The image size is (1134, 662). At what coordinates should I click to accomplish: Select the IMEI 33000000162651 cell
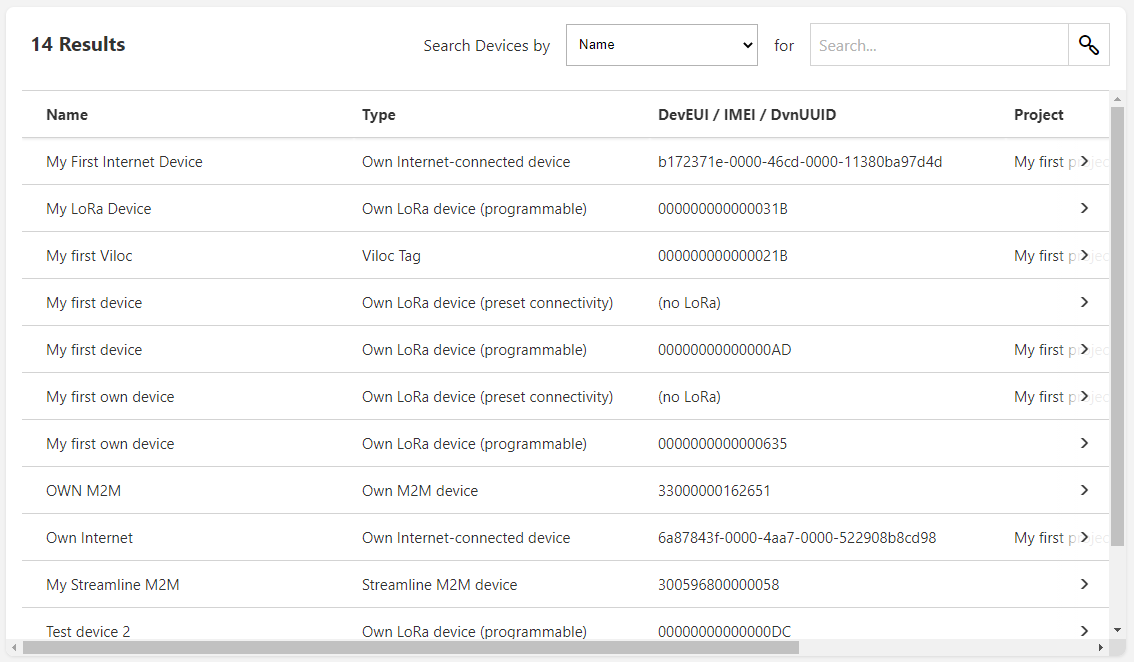coord(715,491)
